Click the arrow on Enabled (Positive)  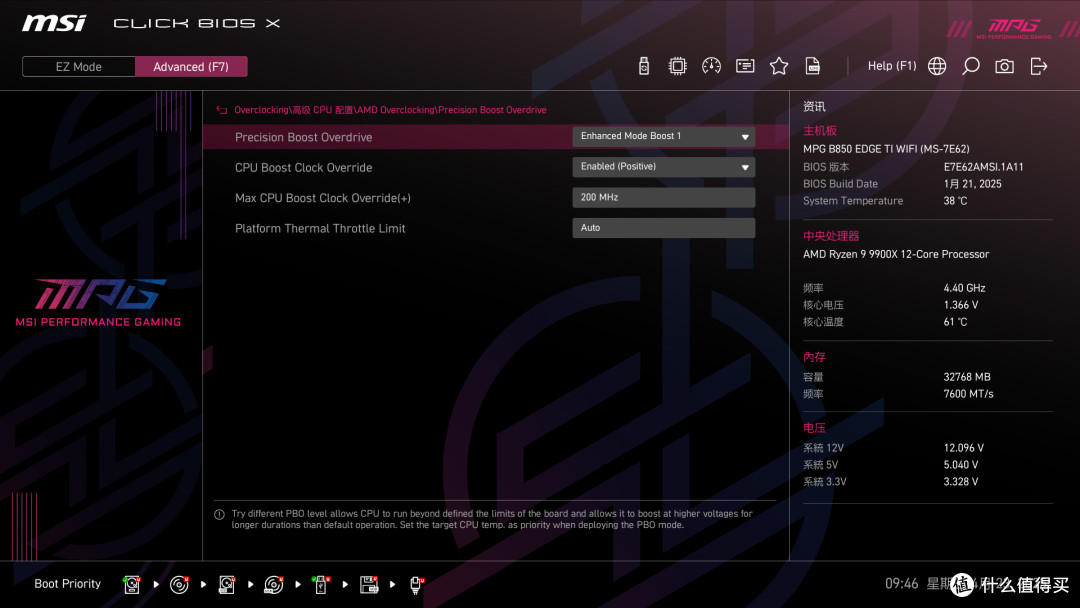[745, 167]
